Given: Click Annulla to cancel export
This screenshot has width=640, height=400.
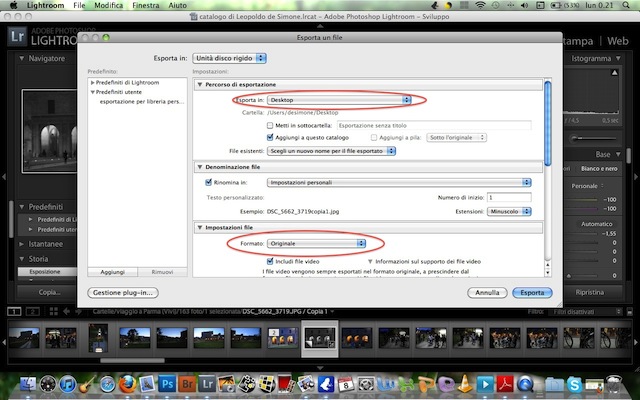Looking at the screenshot, I should (487, 293).
